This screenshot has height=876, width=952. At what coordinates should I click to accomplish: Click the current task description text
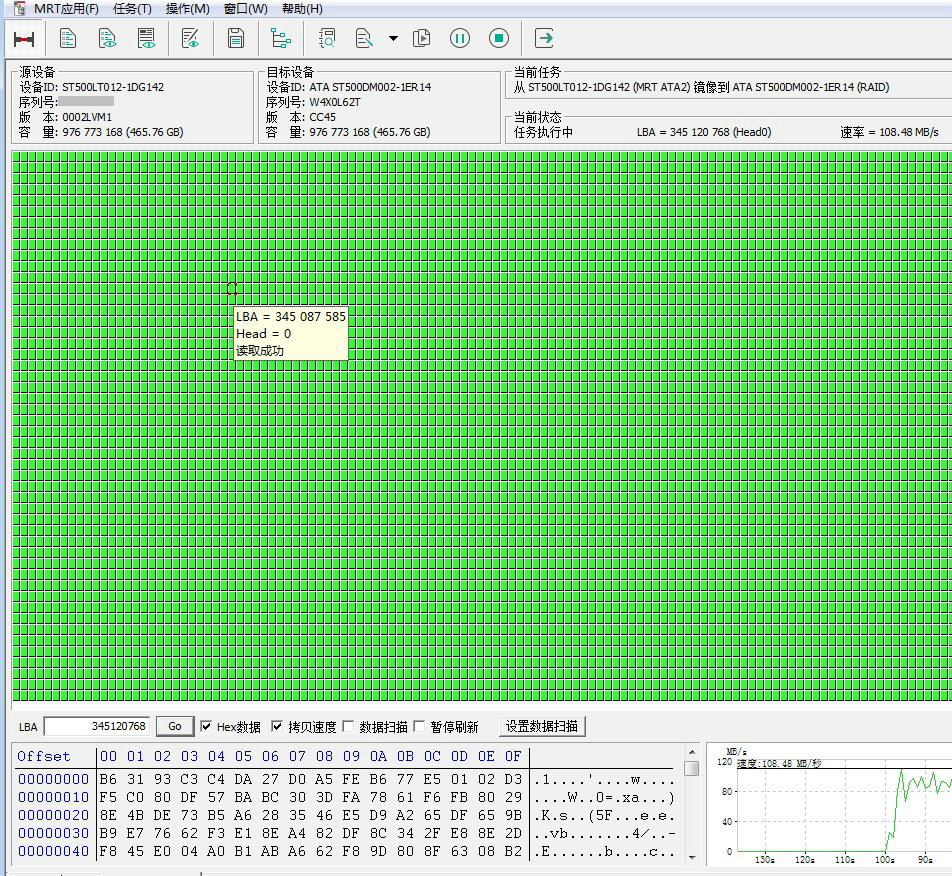pyautogui.click(x=701, y=87)
